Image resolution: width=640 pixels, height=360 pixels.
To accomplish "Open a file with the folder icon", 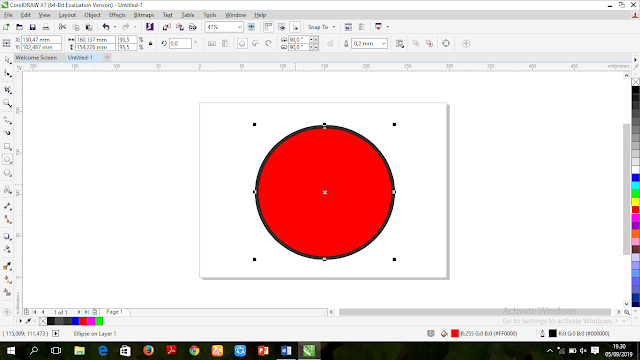I will 19,27.
